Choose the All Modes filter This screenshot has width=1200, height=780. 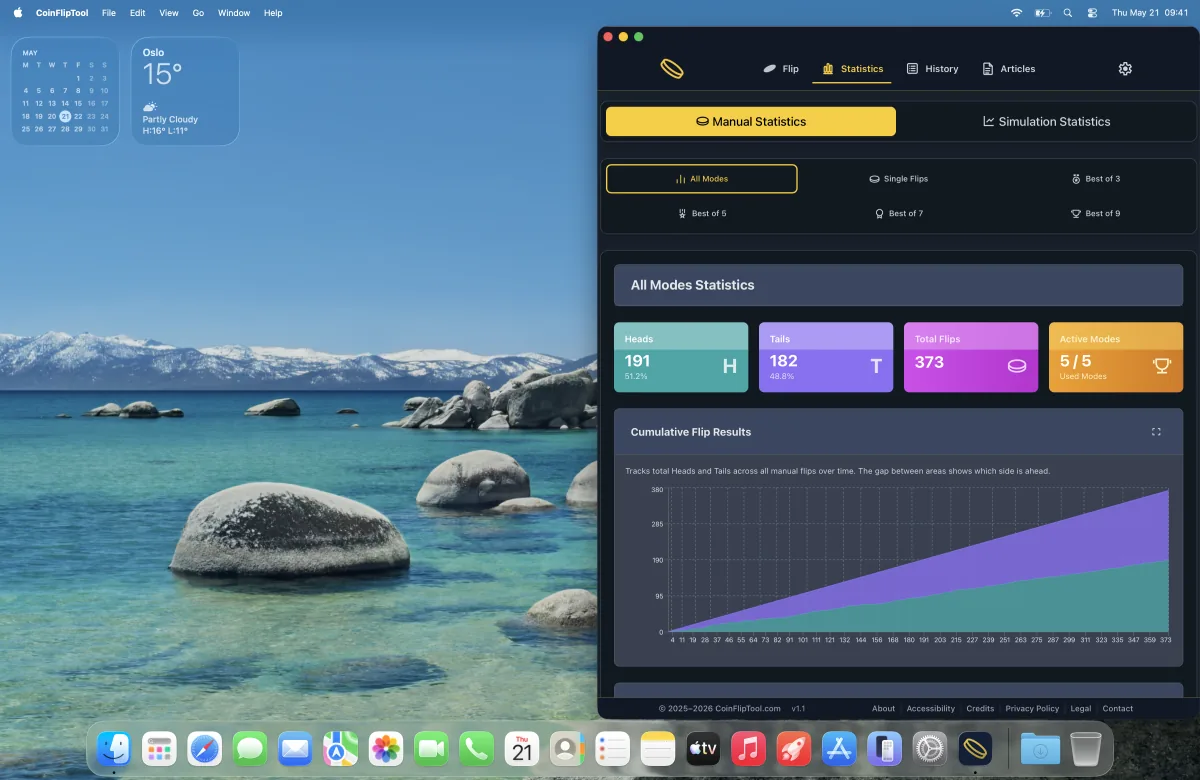[x=702, y=179]
